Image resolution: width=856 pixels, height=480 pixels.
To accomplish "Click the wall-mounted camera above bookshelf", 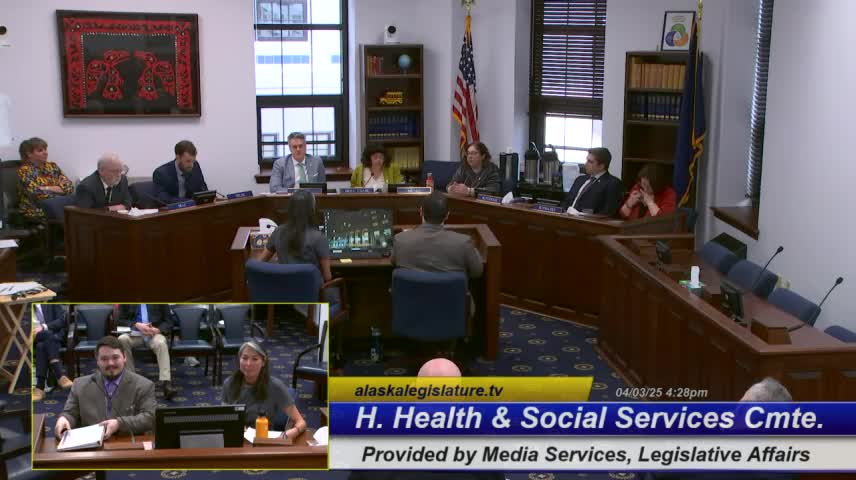I will pyautogui.click(x=391, y=34).
